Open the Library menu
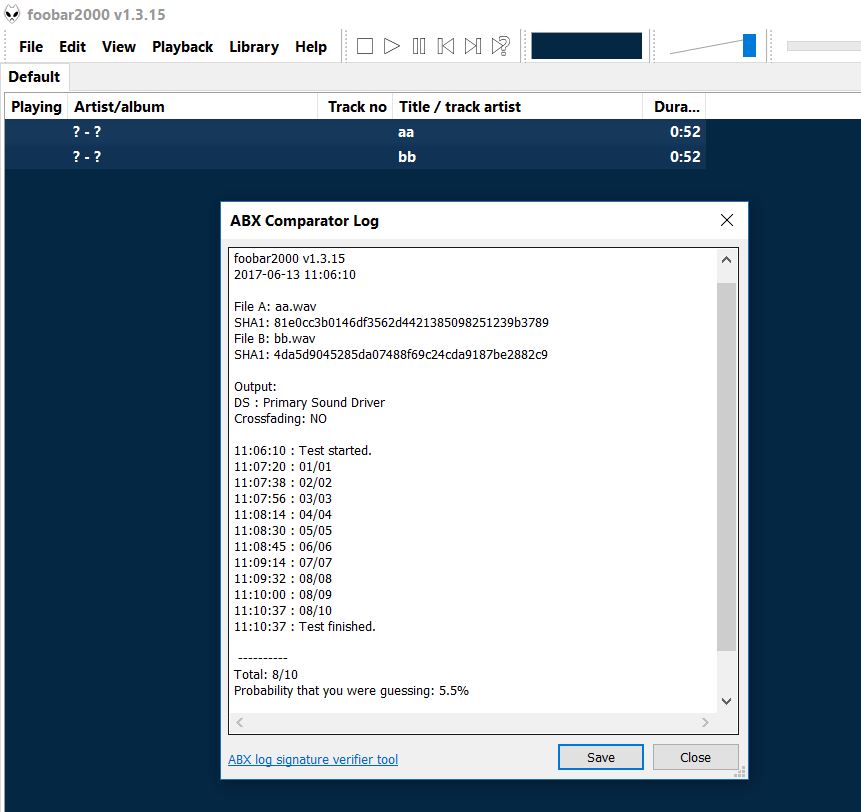This screenshot has height=812, width=861. [254, 47]
